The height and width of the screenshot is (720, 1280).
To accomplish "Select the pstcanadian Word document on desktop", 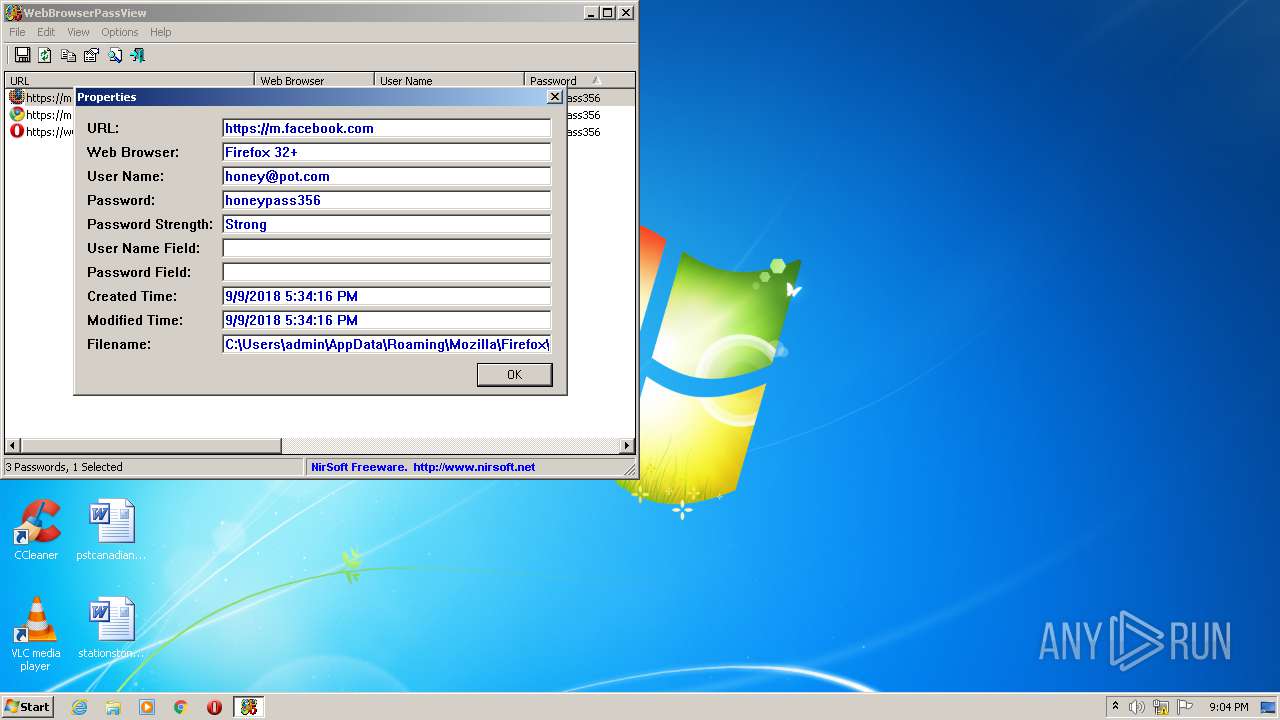I will tap(111, 530).
